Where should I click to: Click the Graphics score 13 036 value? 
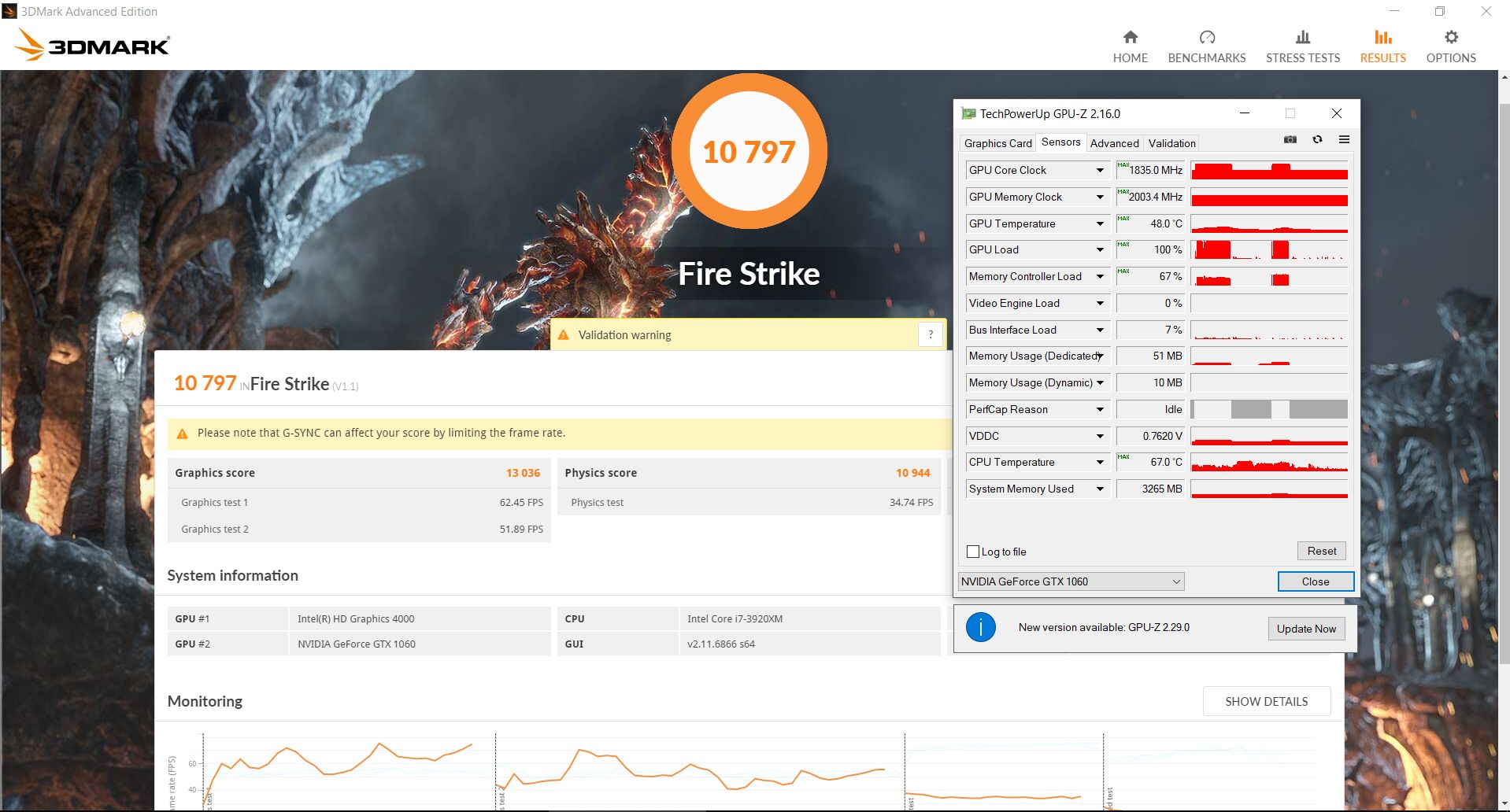523,473
